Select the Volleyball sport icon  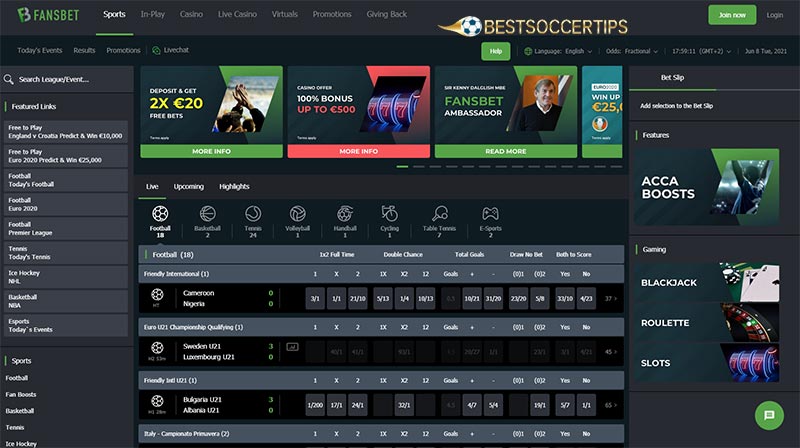[297, 214]
